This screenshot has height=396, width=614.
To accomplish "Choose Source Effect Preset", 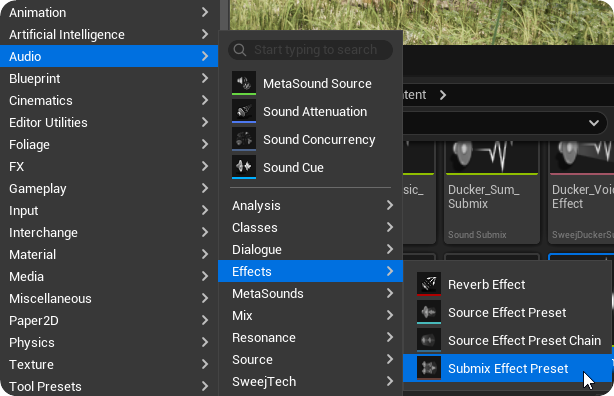I will (507, 312).
